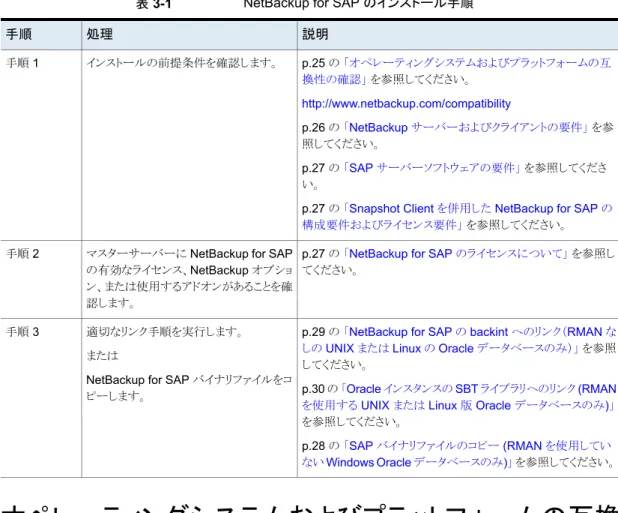The height and width of the screenshot is (513, 618).
Task: Click the 適切なリンク手順を実行します text
Action: click(165, 332)
